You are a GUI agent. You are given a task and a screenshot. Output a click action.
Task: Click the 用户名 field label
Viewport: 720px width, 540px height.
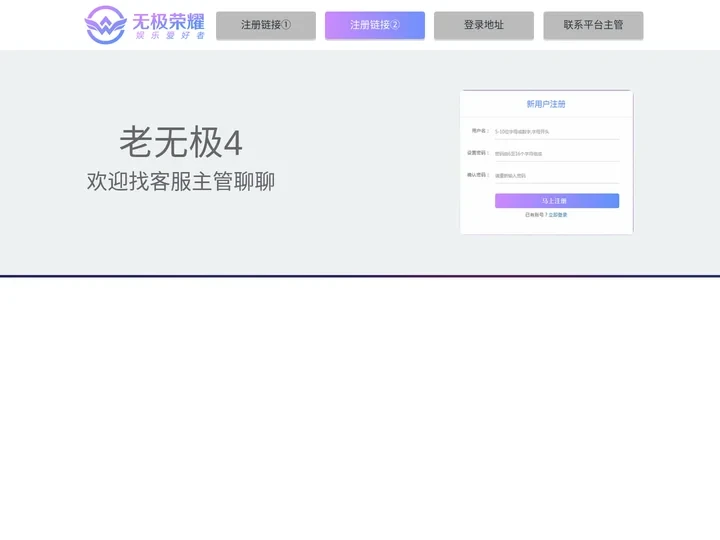(x=479, y=131)
